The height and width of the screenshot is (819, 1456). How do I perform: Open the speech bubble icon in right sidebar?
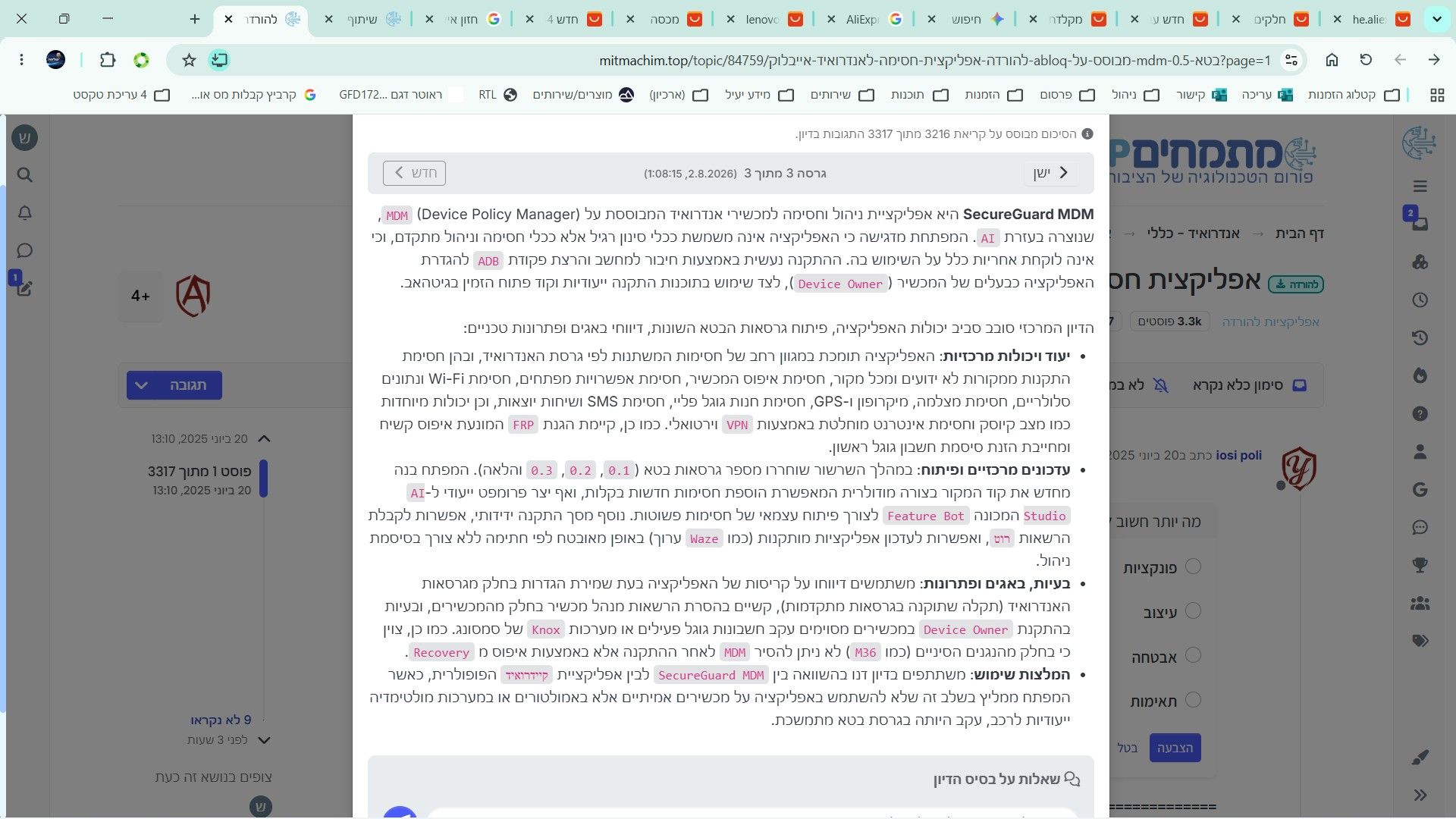[1420, 528]
